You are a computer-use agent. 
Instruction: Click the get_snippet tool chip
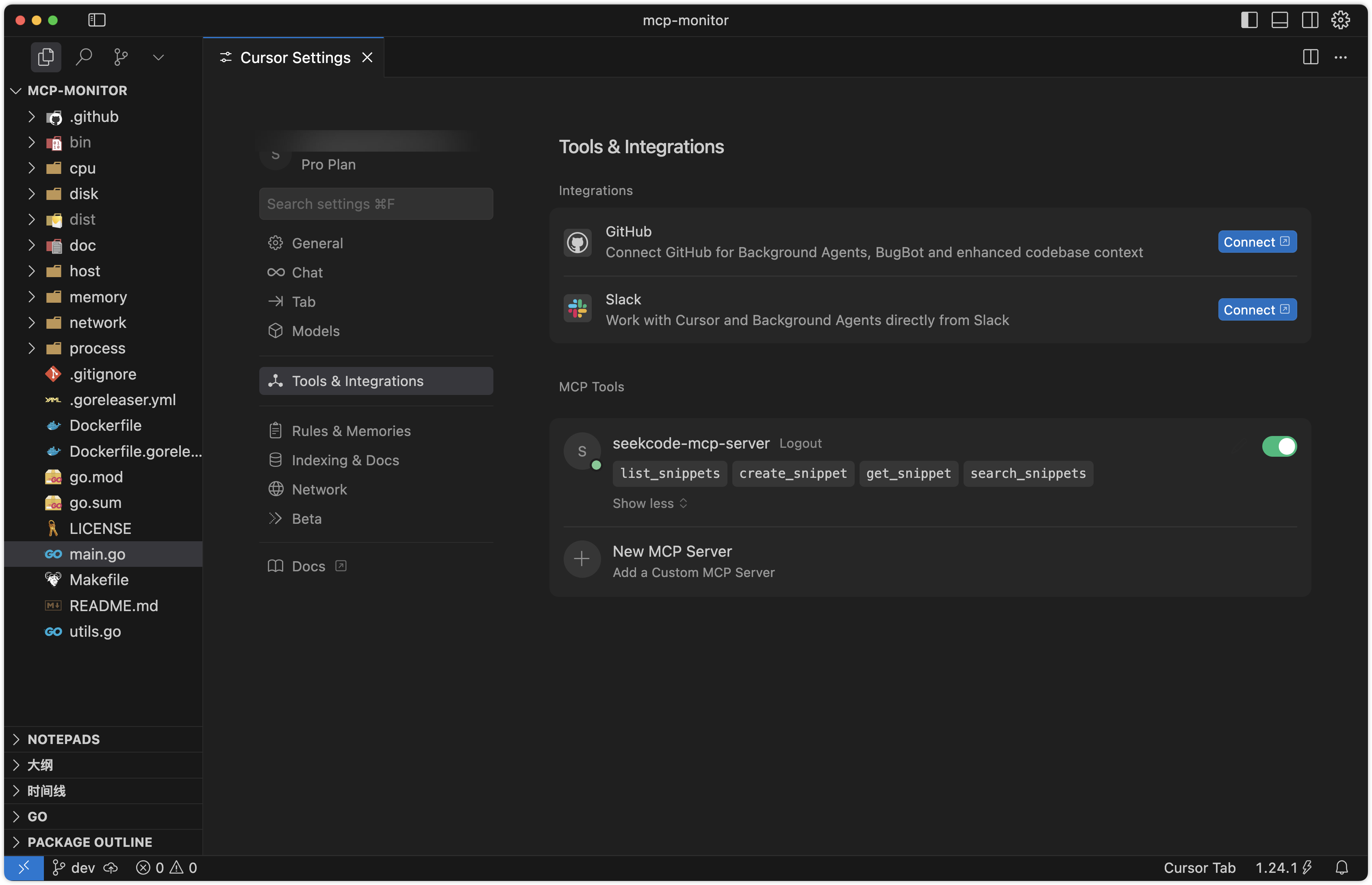tap(909, 473)
